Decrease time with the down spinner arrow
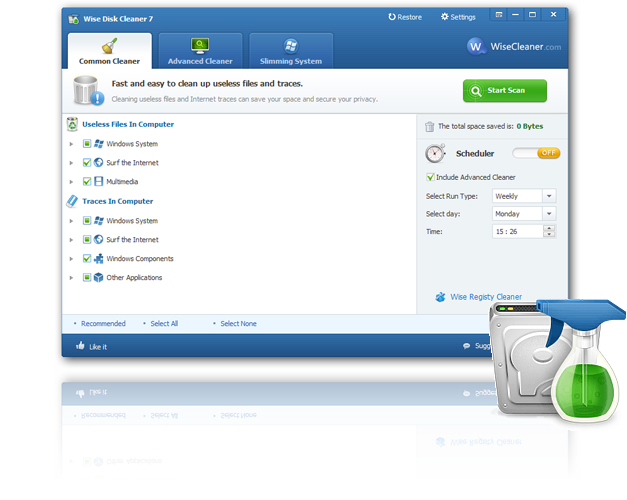 click(x=549, y=234)
